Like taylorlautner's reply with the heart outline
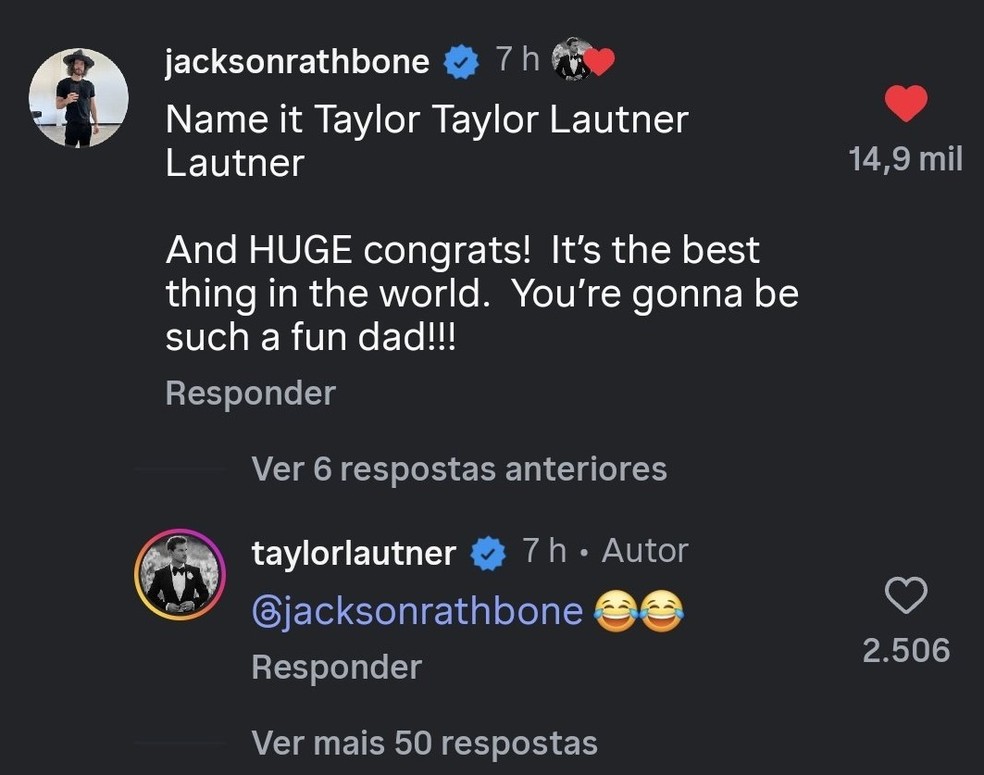The width and height of the screenshot is (984, 775). pos(906,596)
